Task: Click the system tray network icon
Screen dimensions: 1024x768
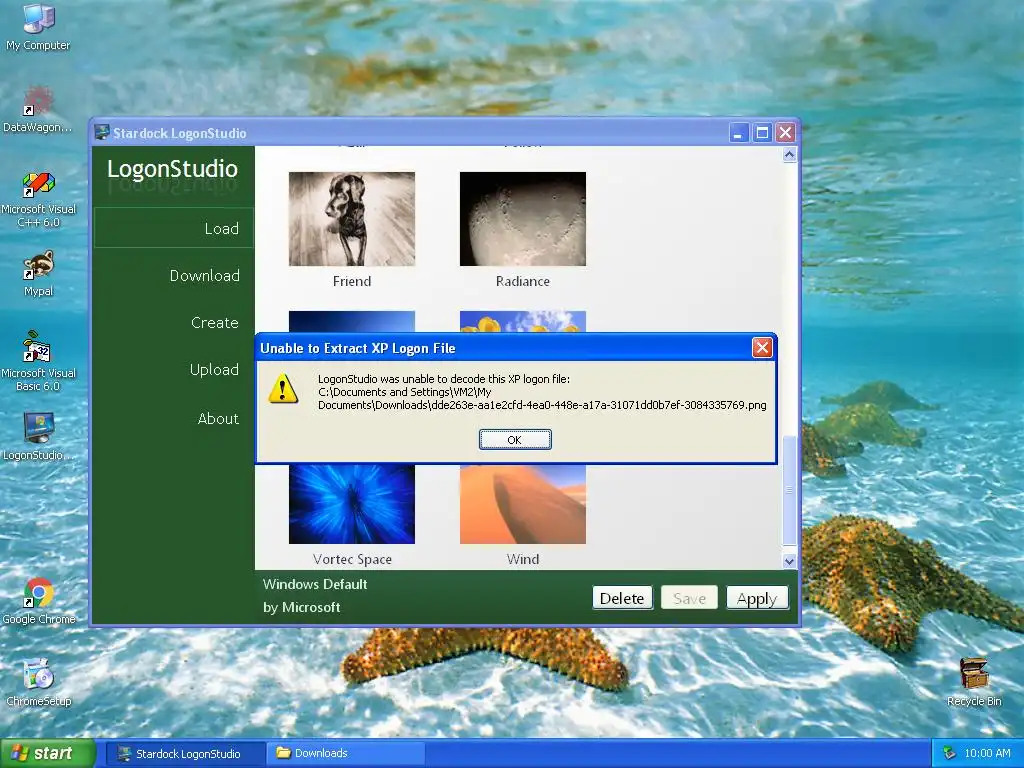Action: 950,753
